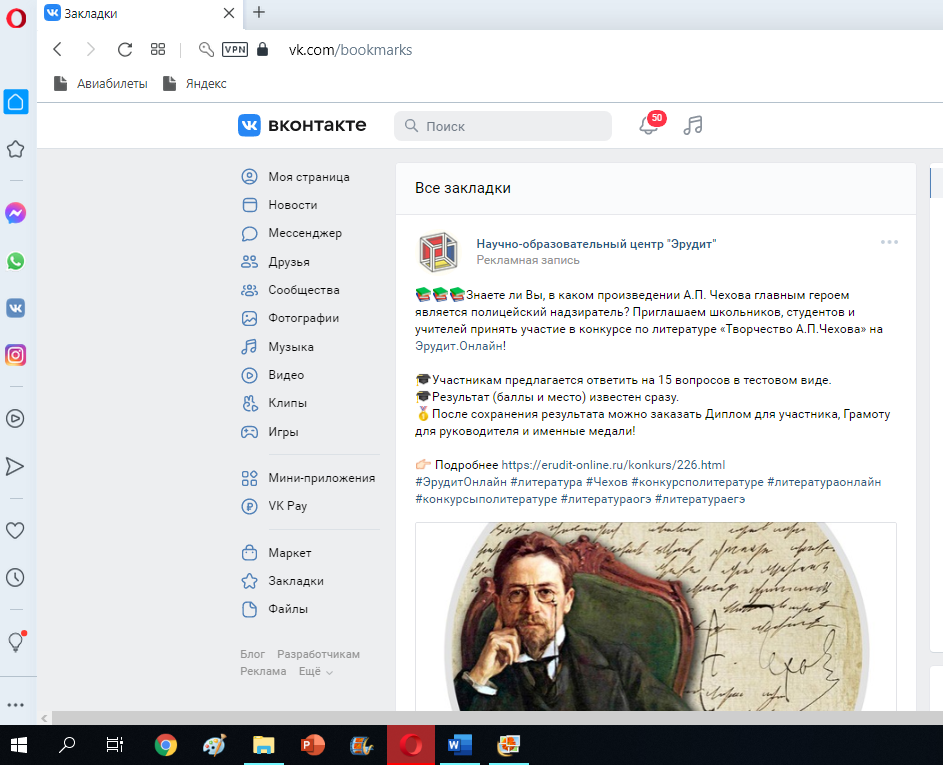
Task: Open the Эрудит.Онлайн link in post
Action: (x=460, y=346)
